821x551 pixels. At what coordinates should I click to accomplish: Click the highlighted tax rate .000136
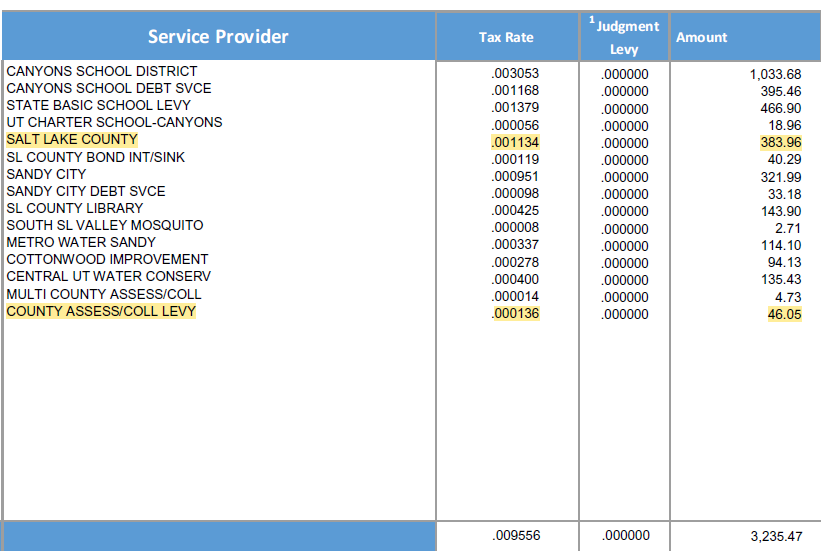[x=515, y=314]
